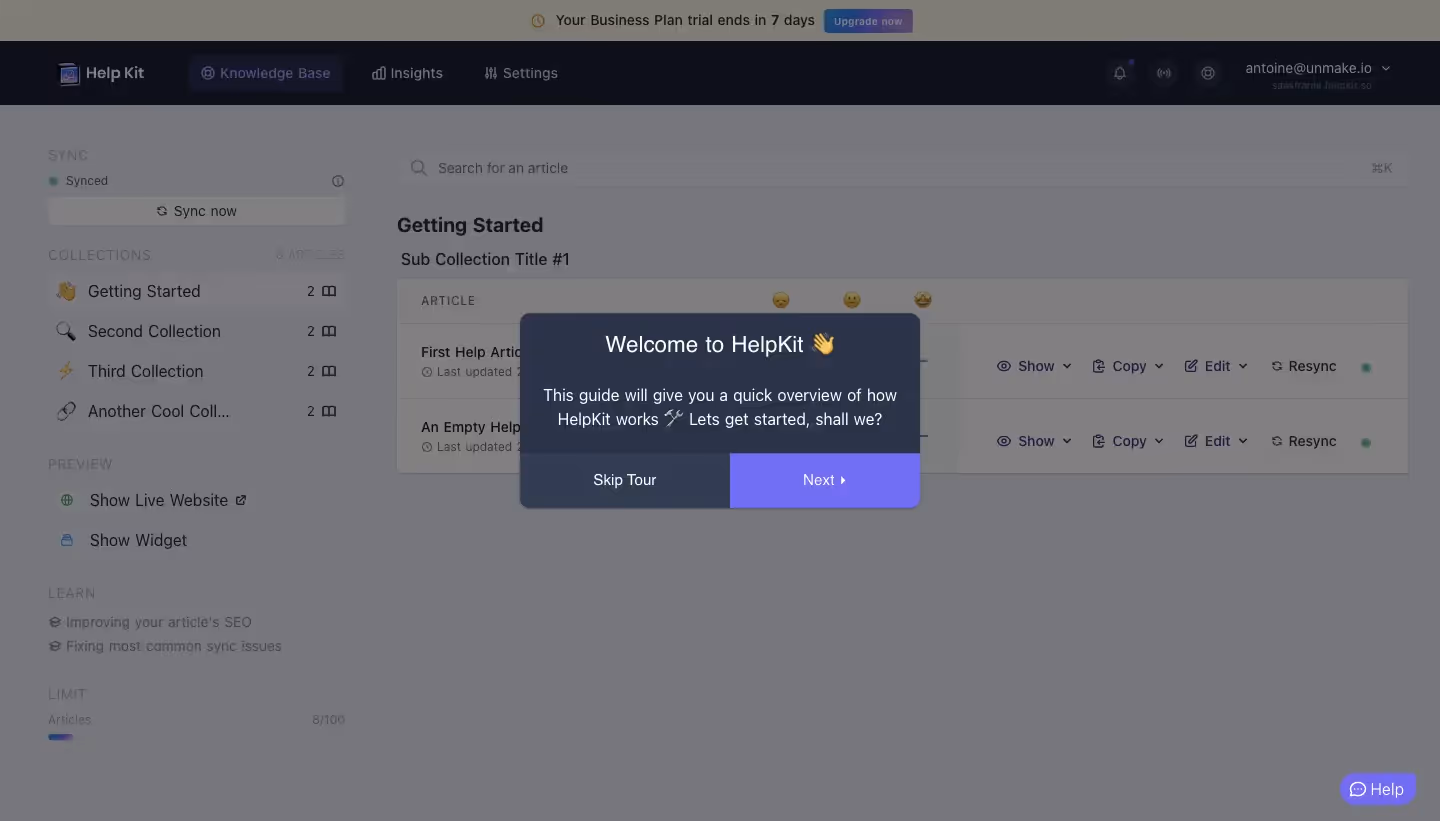This screenshot has height=821, width=1440.
Task: Click the Articles limit progress bar
Action: point(60,737)
